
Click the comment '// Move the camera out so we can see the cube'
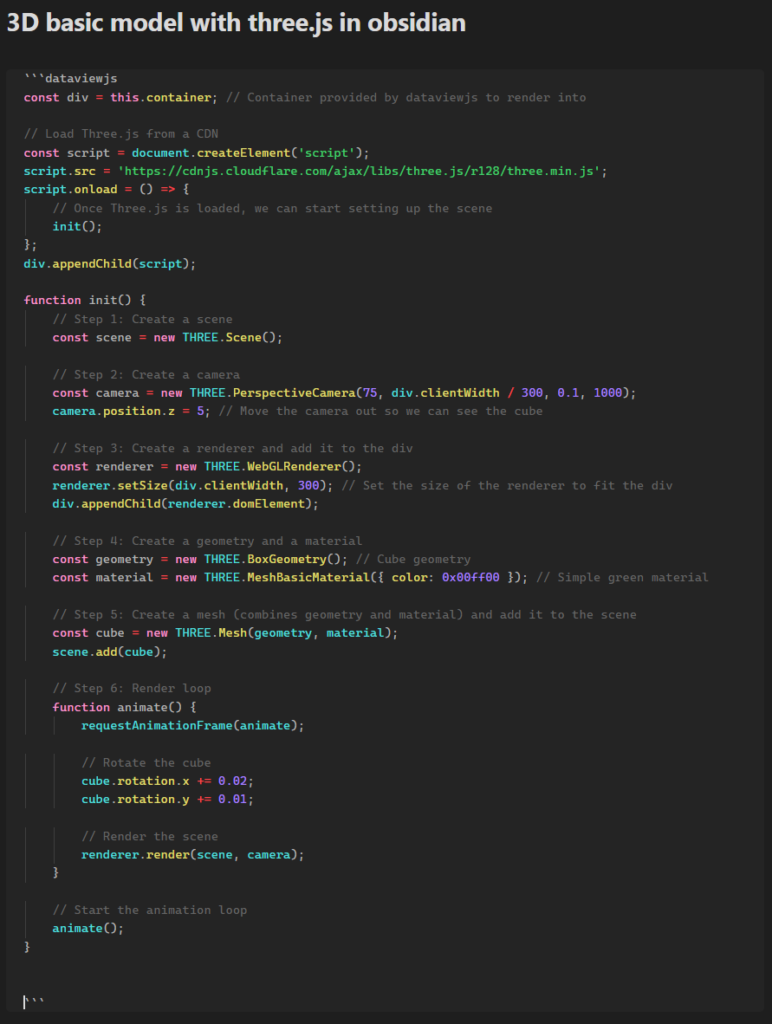tap(381, 411)
